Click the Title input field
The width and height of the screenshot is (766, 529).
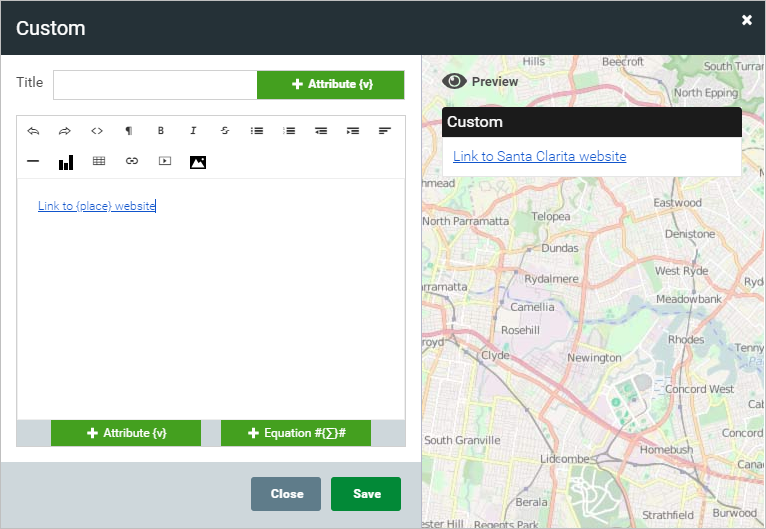[155, 85]
